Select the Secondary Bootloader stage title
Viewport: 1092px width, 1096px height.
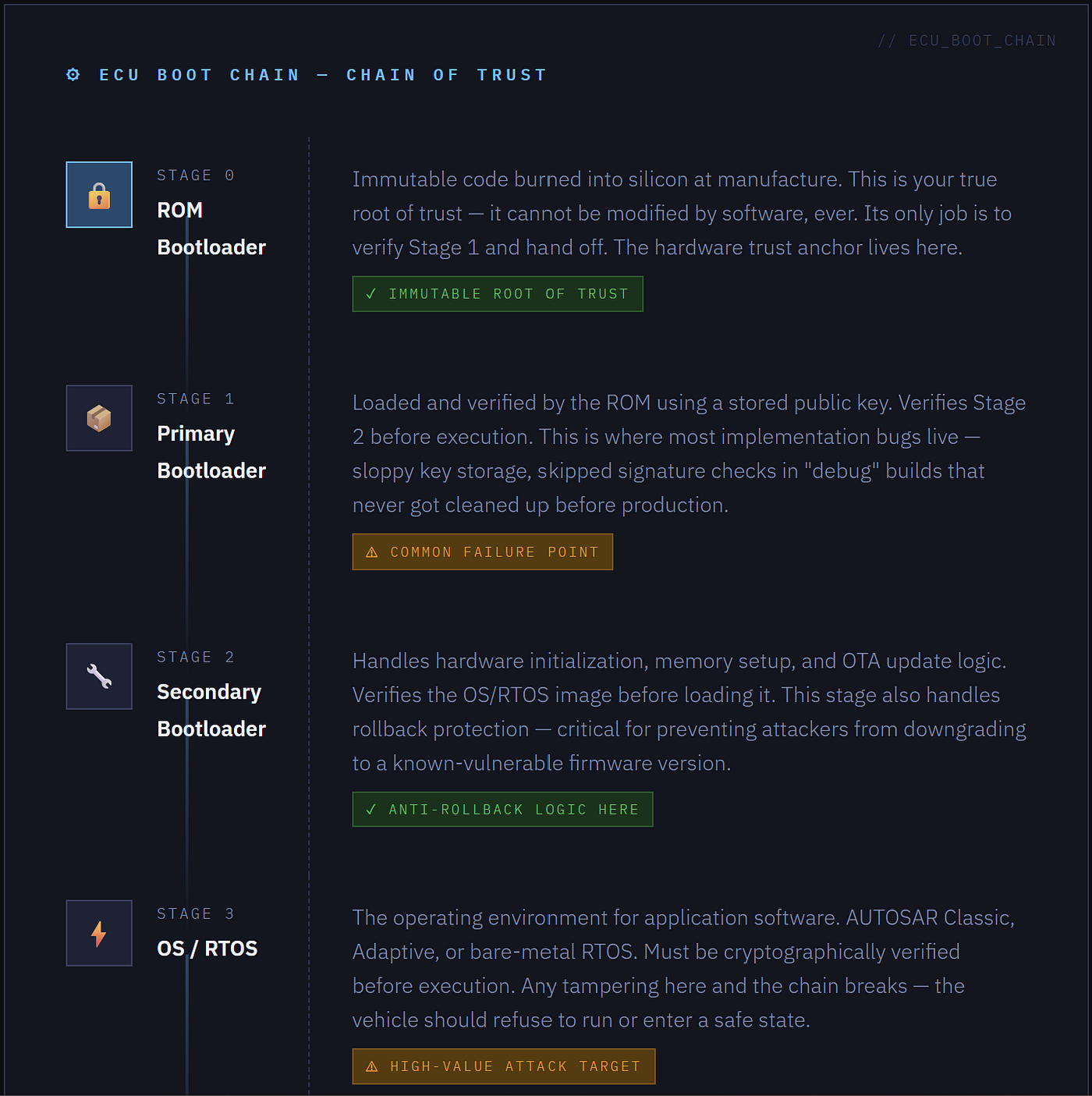[211, 711]
